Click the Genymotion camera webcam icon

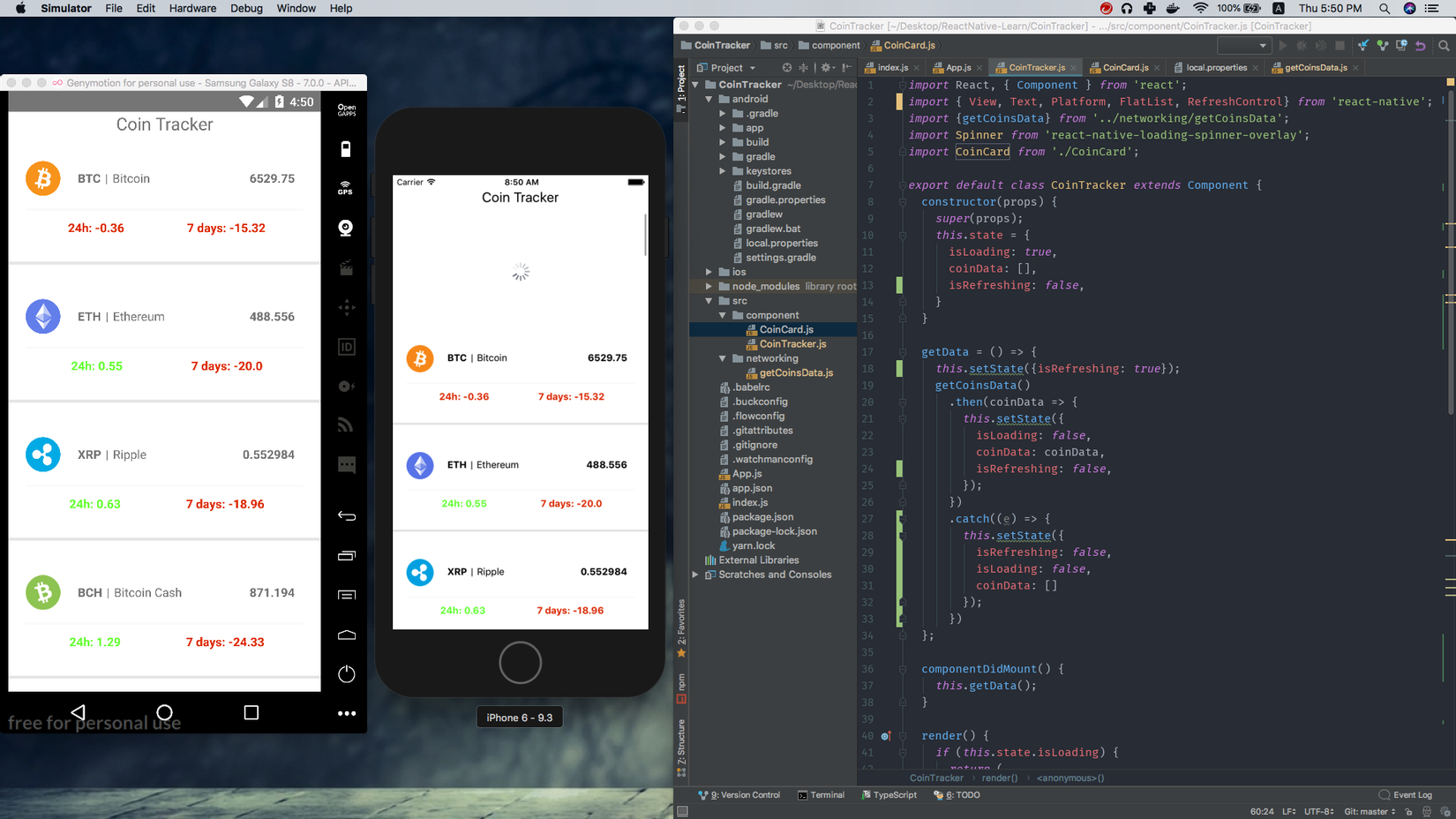(x=346, y=228)
